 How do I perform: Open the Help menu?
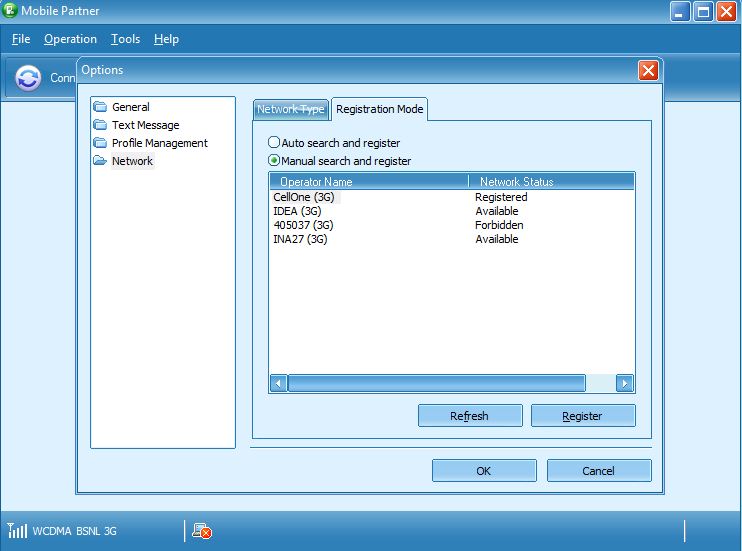click(x=166, y=39)
